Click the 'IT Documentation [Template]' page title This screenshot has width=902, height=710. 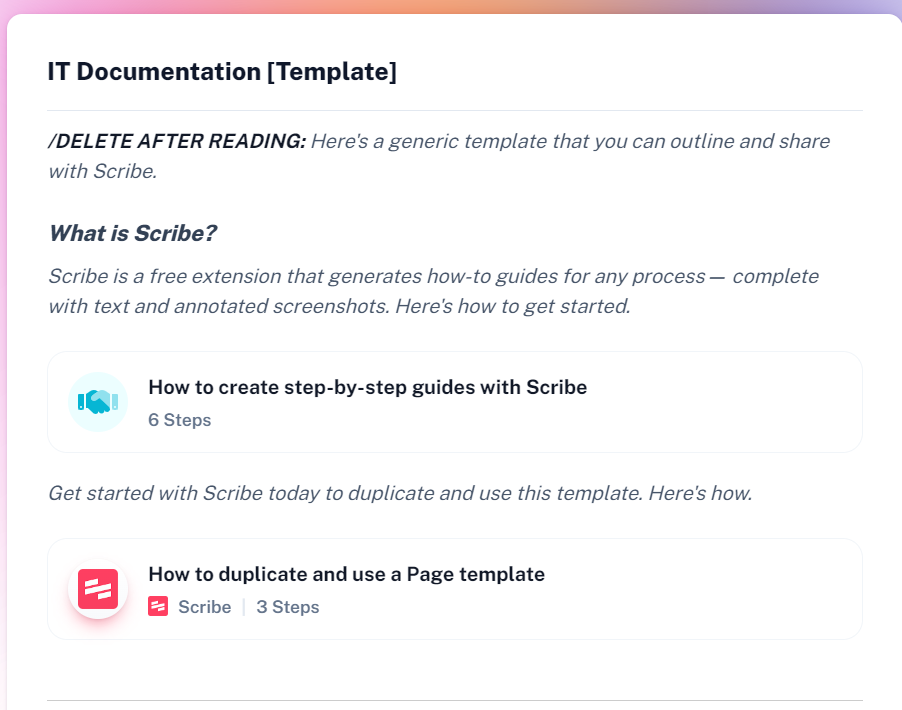point(222,72)
